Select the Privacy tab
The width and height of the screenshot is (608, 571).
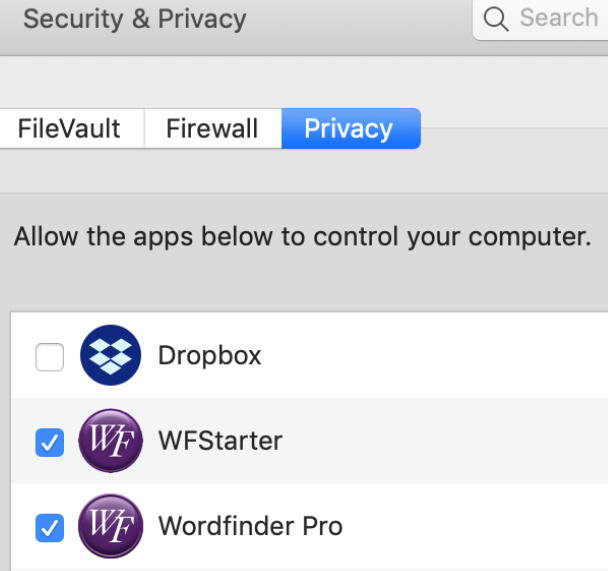click(351, 128)
